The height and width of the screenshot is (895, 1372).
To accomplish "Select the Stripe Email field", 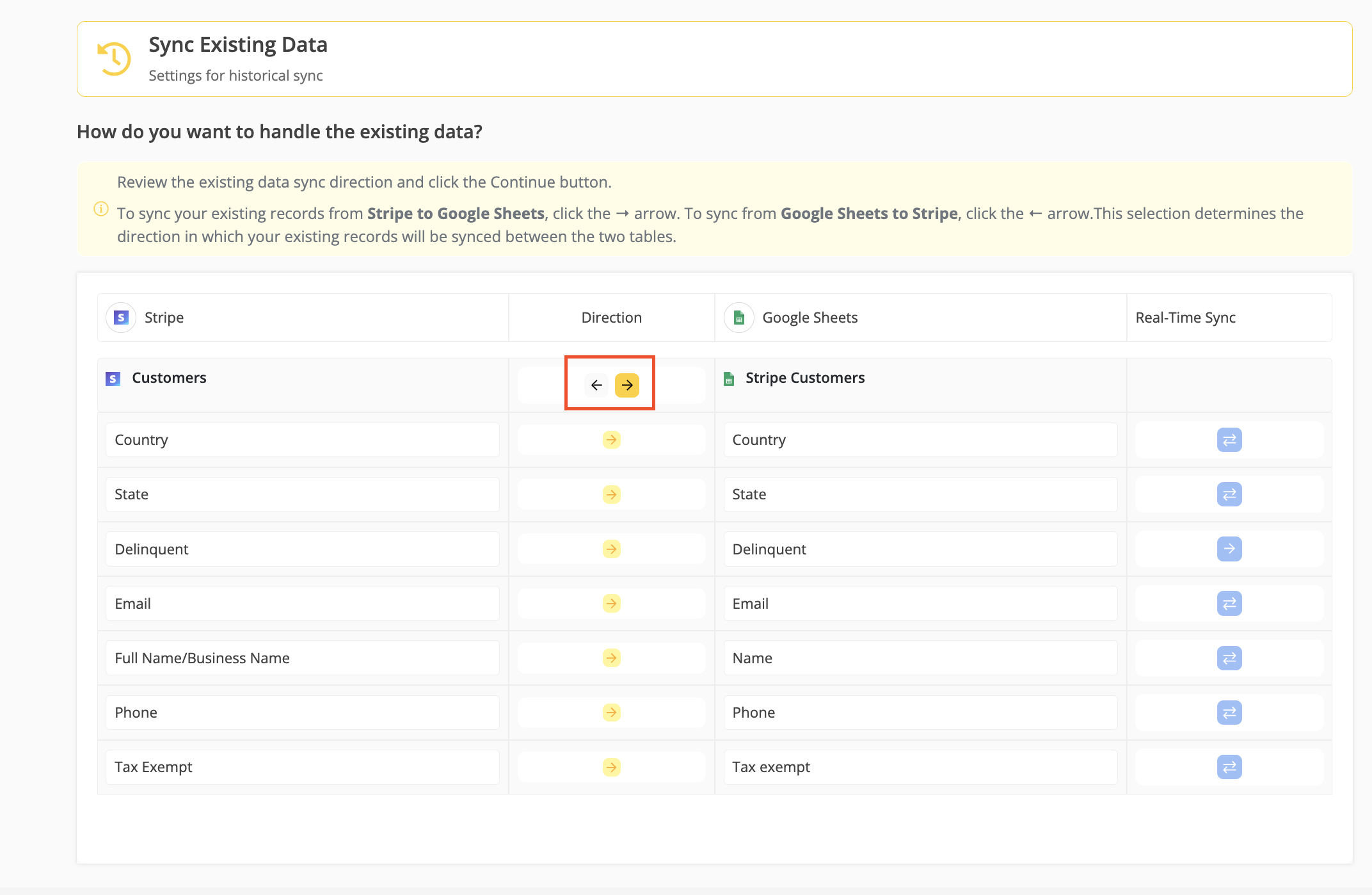I will (x=303, y=603).
